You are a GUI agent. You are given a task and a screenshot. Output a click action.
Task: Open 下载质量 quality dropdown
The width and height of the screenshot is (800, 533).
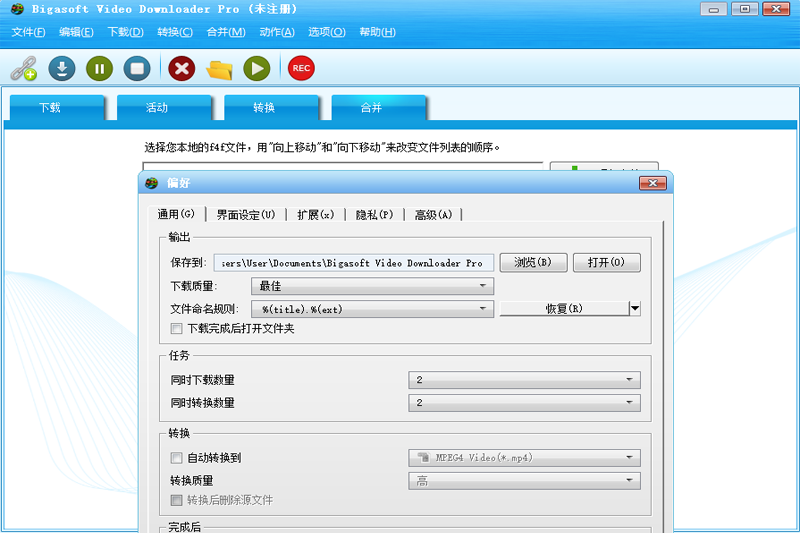pos(372,286)
